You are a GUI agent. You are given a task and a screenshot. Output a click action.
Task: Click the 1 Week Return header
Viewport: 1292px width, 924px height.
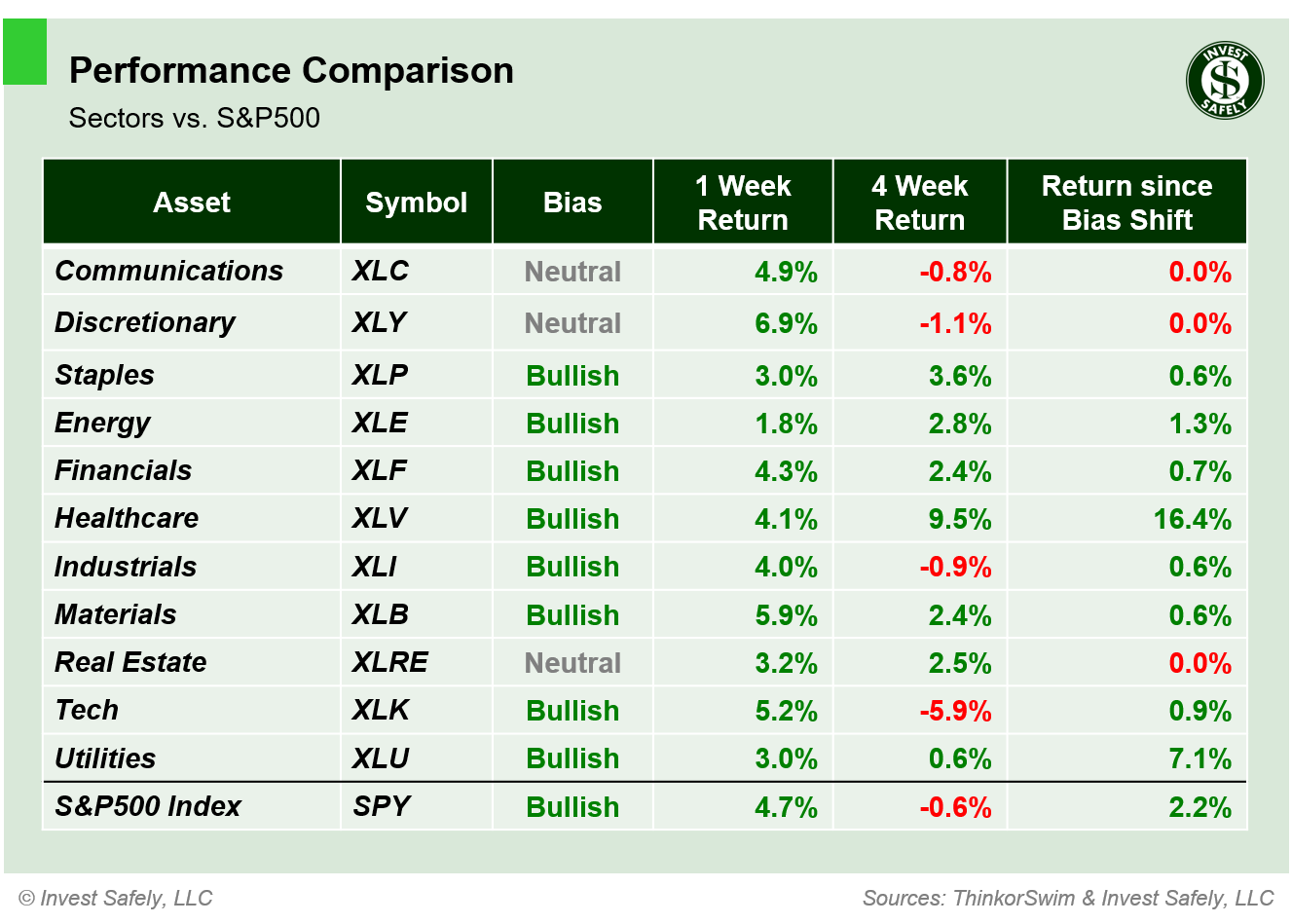(x=743, y=203)
